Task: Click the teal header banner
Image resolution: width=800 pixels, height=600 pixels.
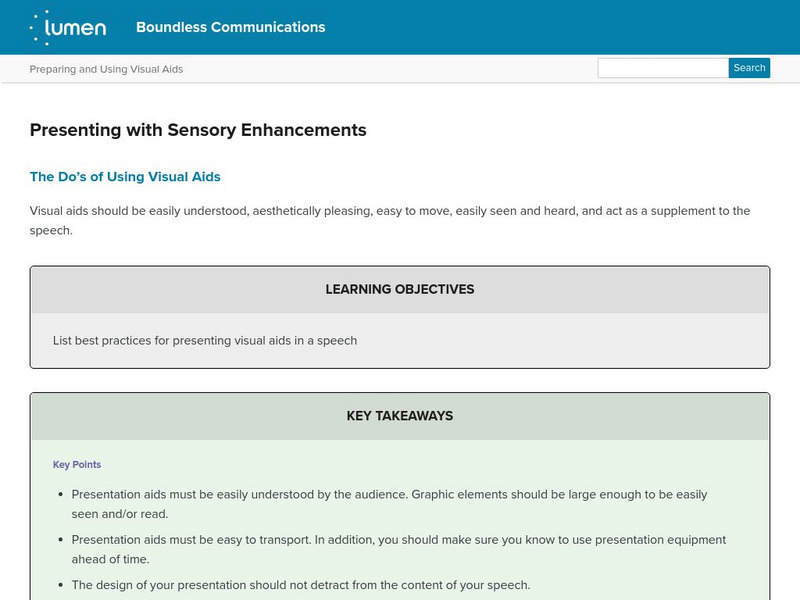Action: [x=400, y=27]
